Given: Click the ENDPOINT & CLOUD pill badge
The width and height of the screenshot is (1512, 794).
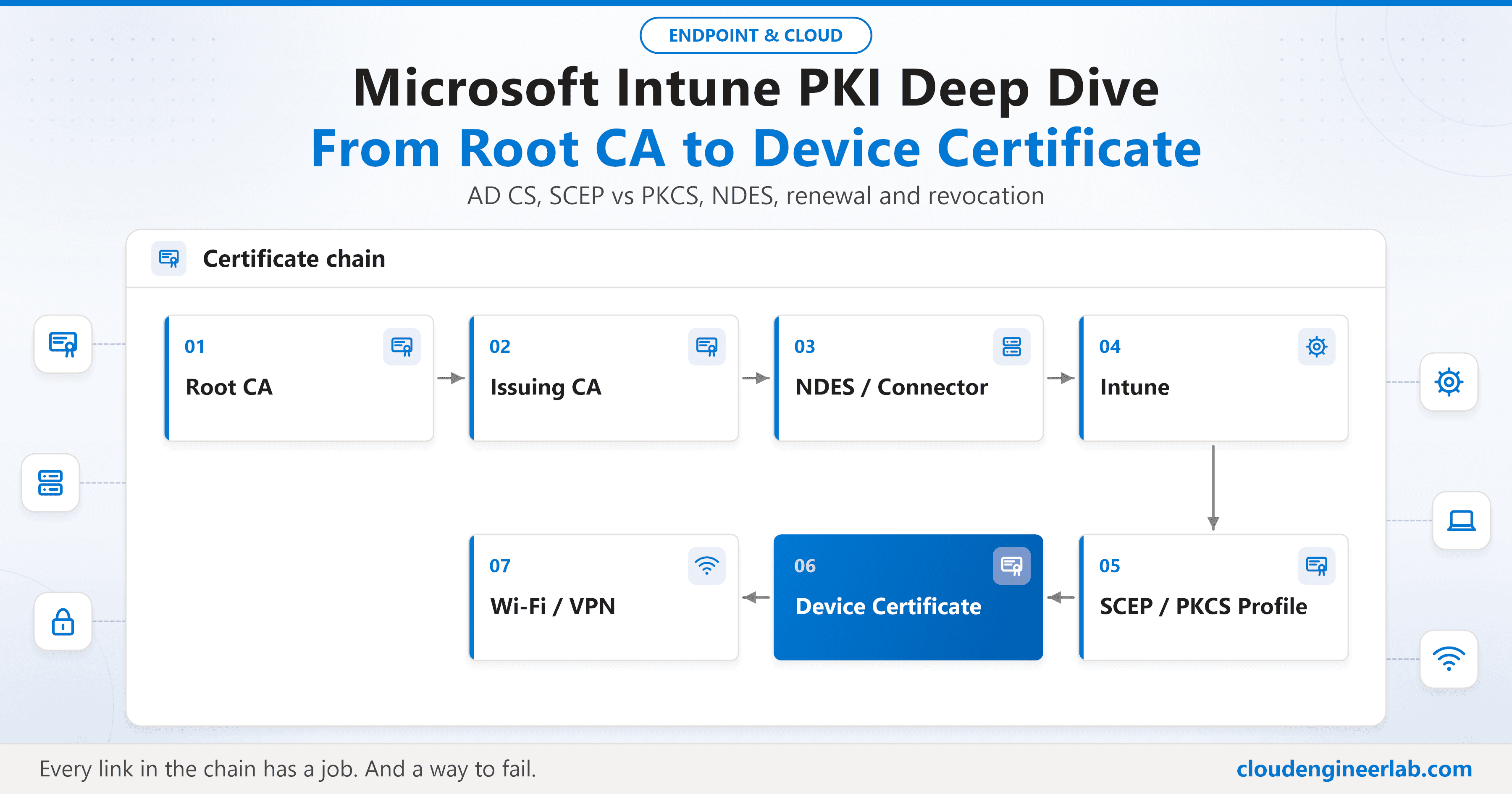Looking at the screenshot, I should pyautogui.click(x=756, y=35).
